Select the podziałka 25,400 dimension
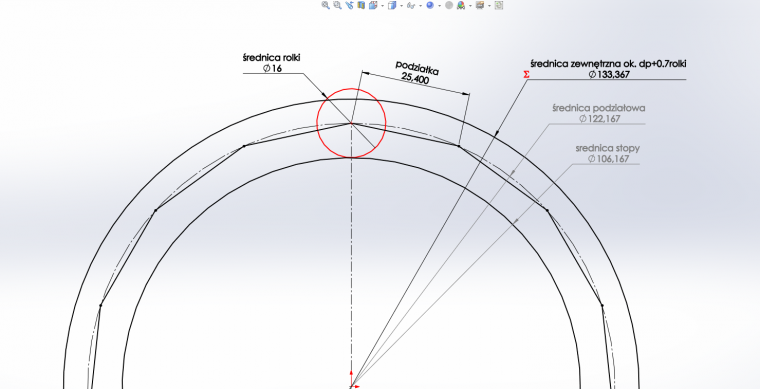This screenshot has width=760, height=389. point(416,72)
